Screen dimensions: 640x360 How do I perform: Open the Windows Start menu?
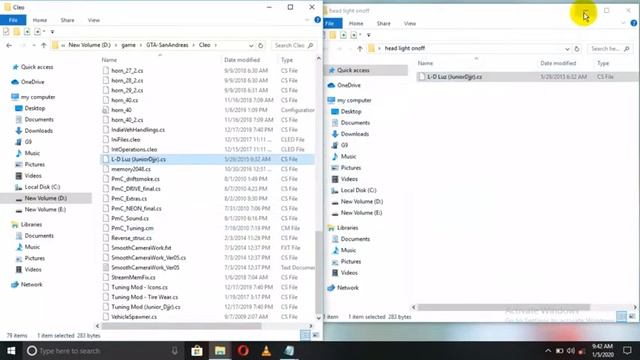(11, 351)
